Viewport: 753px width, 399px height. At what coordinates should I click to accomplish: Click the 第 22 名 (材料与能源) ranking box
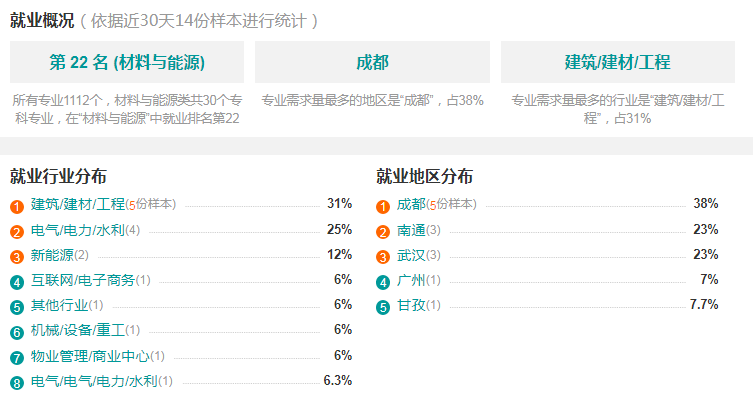tap(127, 62)
